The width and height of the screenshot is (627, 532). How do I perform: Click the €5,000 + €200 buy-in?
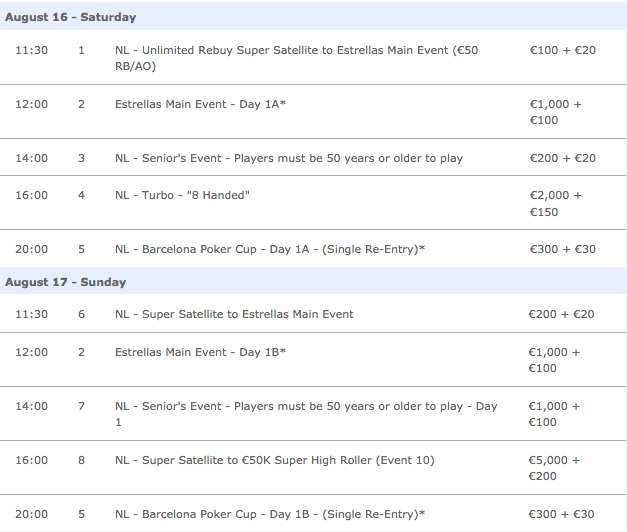point(556,468)
